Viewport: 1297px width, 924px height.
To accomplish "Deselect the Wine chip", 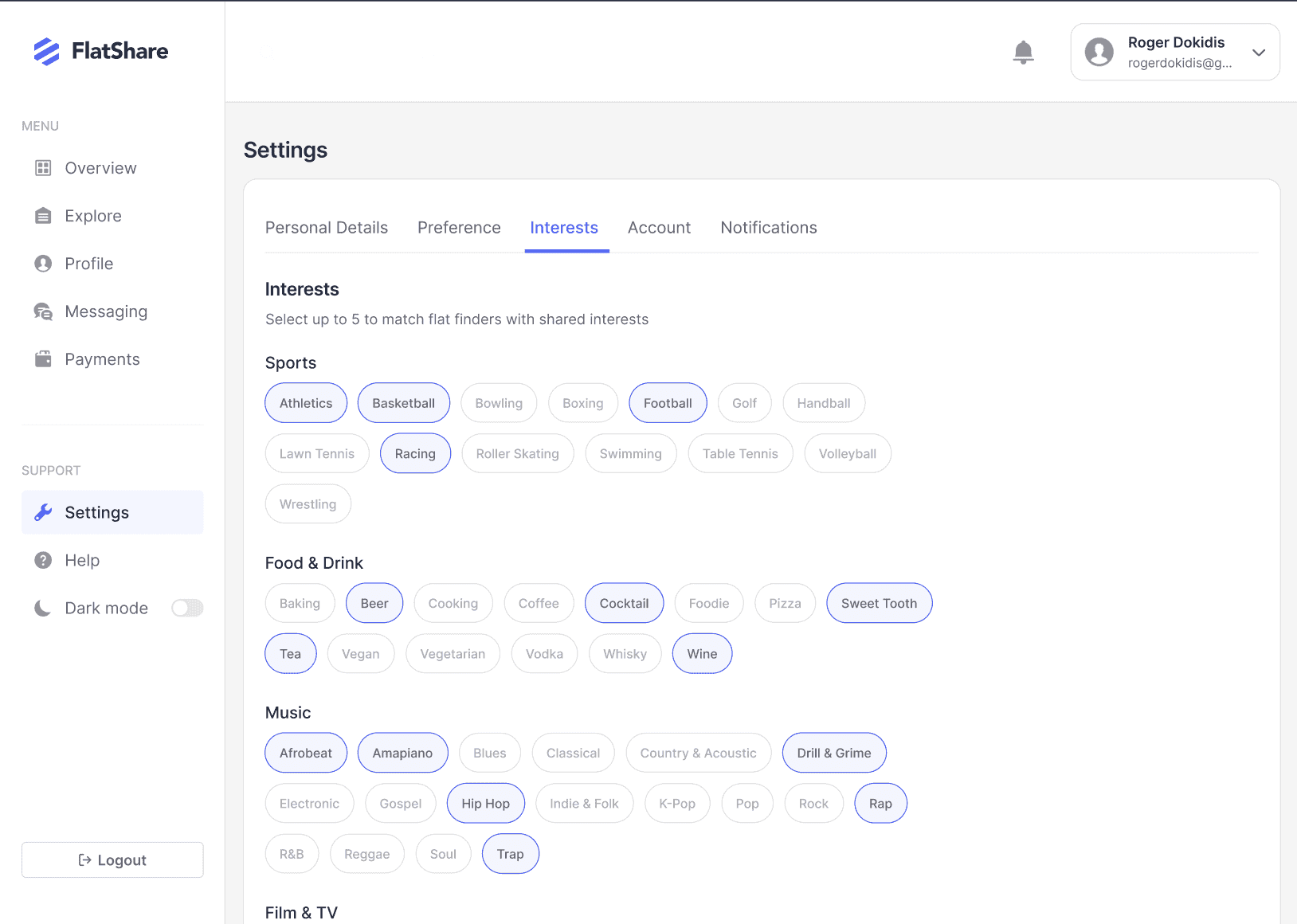I will 703,654.
